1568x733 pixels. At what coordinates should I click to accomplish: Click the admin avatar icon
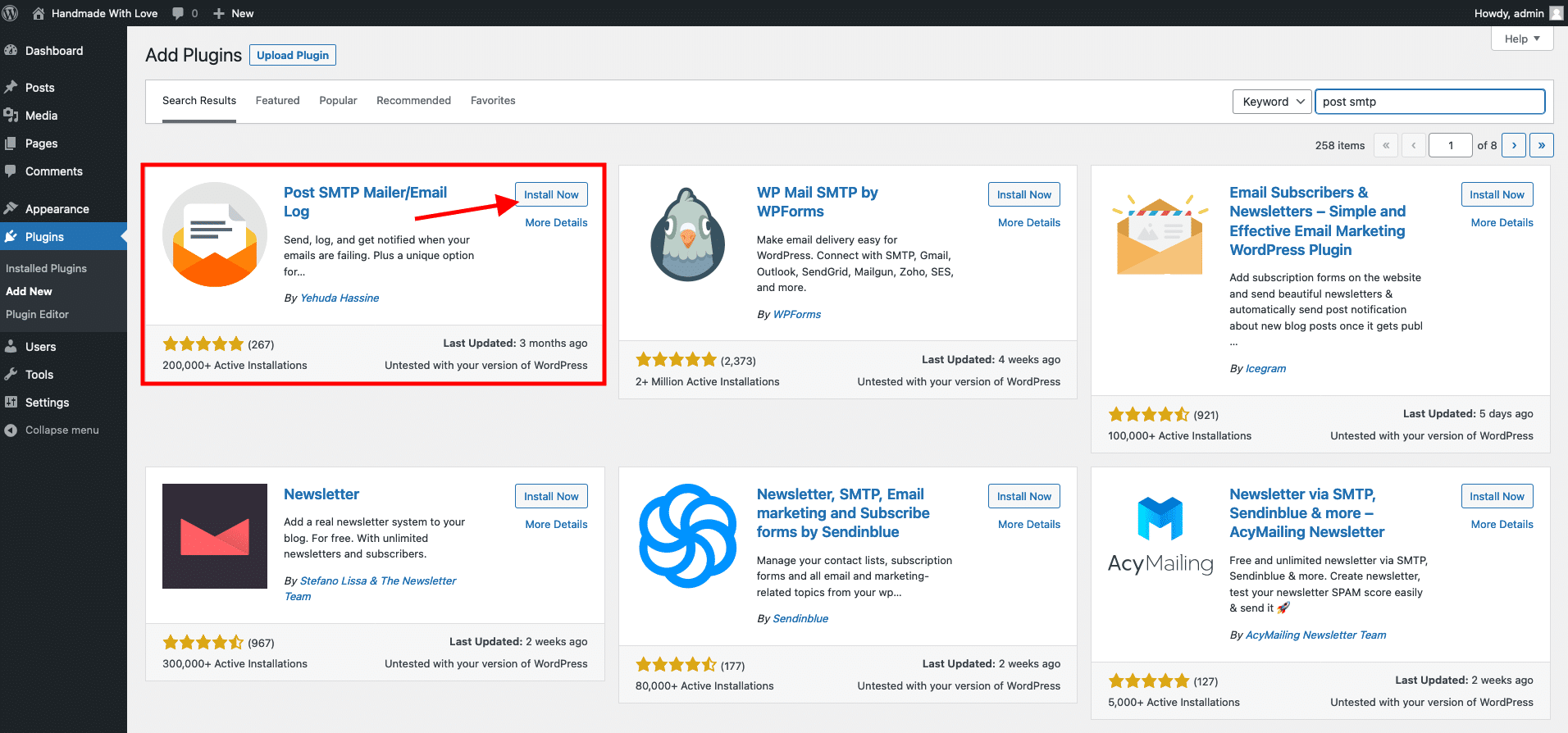click(x=1556, y=13)
